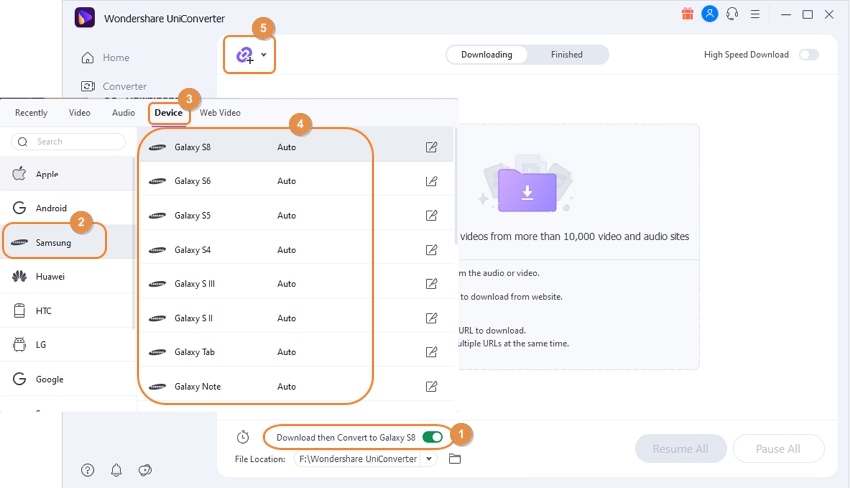Switch to the Web Video tab
This screenshot has height=488, width=850.
pos(220,113)
